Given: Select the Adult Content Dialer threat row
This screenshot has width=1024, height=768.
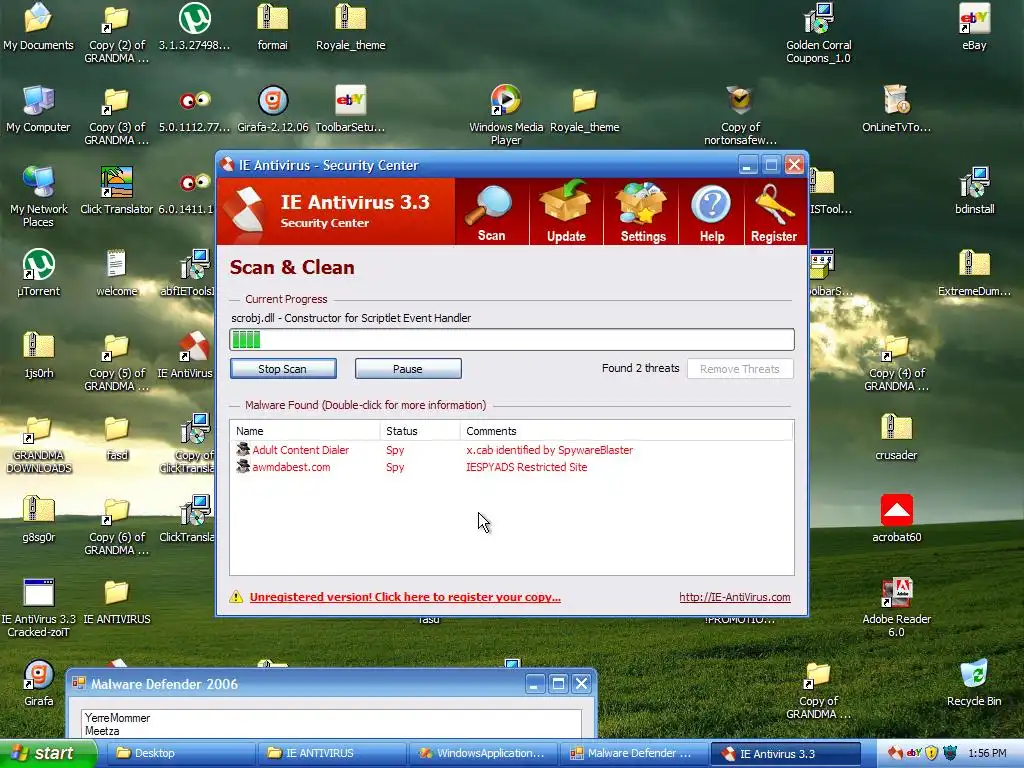Looking at the screenshot, I should pyautogui.click(x=511, y=450).
